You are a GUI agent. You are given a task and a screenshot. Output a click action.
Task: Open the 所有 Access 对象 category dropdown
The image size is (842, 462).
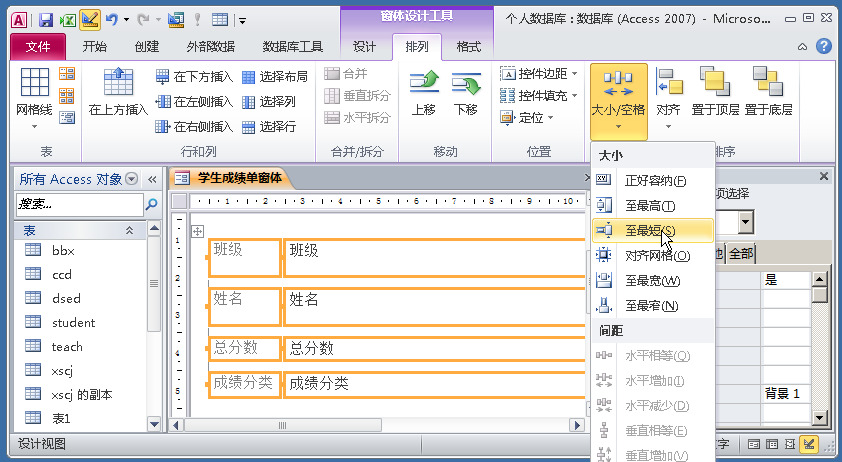tap(132, 178)
